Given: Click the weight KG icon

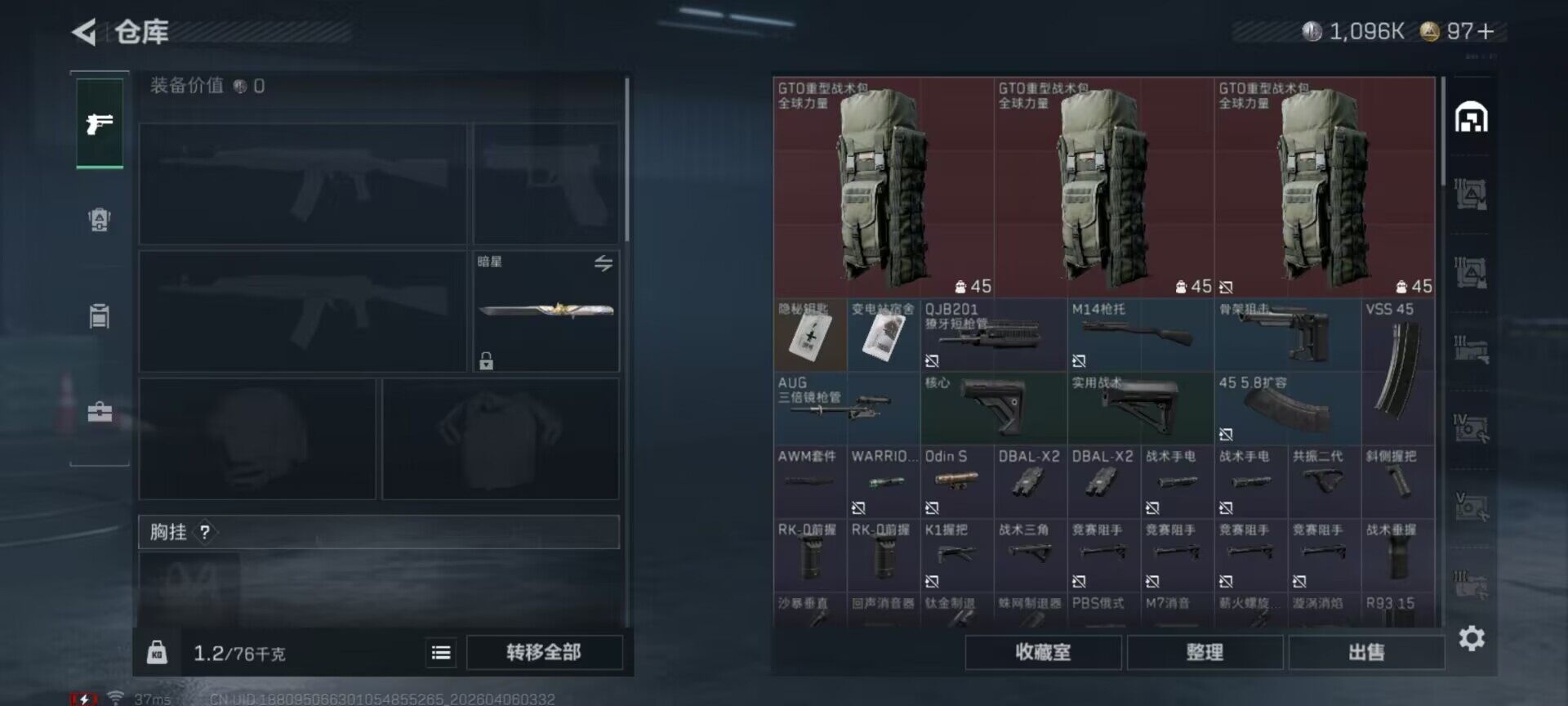Looking at the screenshot, I should click(157, 652).
